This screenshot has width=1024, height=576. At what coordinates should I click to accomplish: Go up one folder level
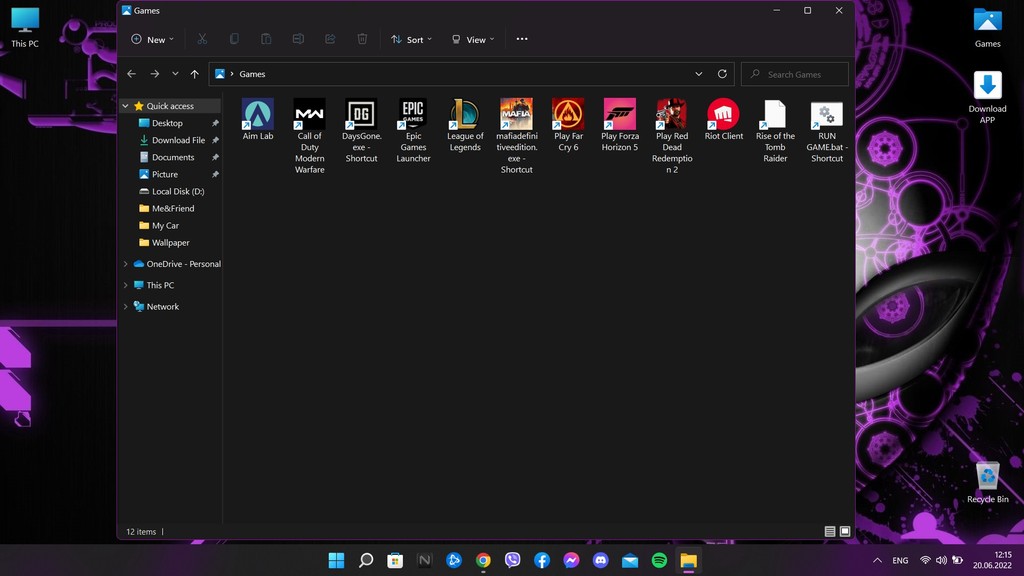[195, 74]
